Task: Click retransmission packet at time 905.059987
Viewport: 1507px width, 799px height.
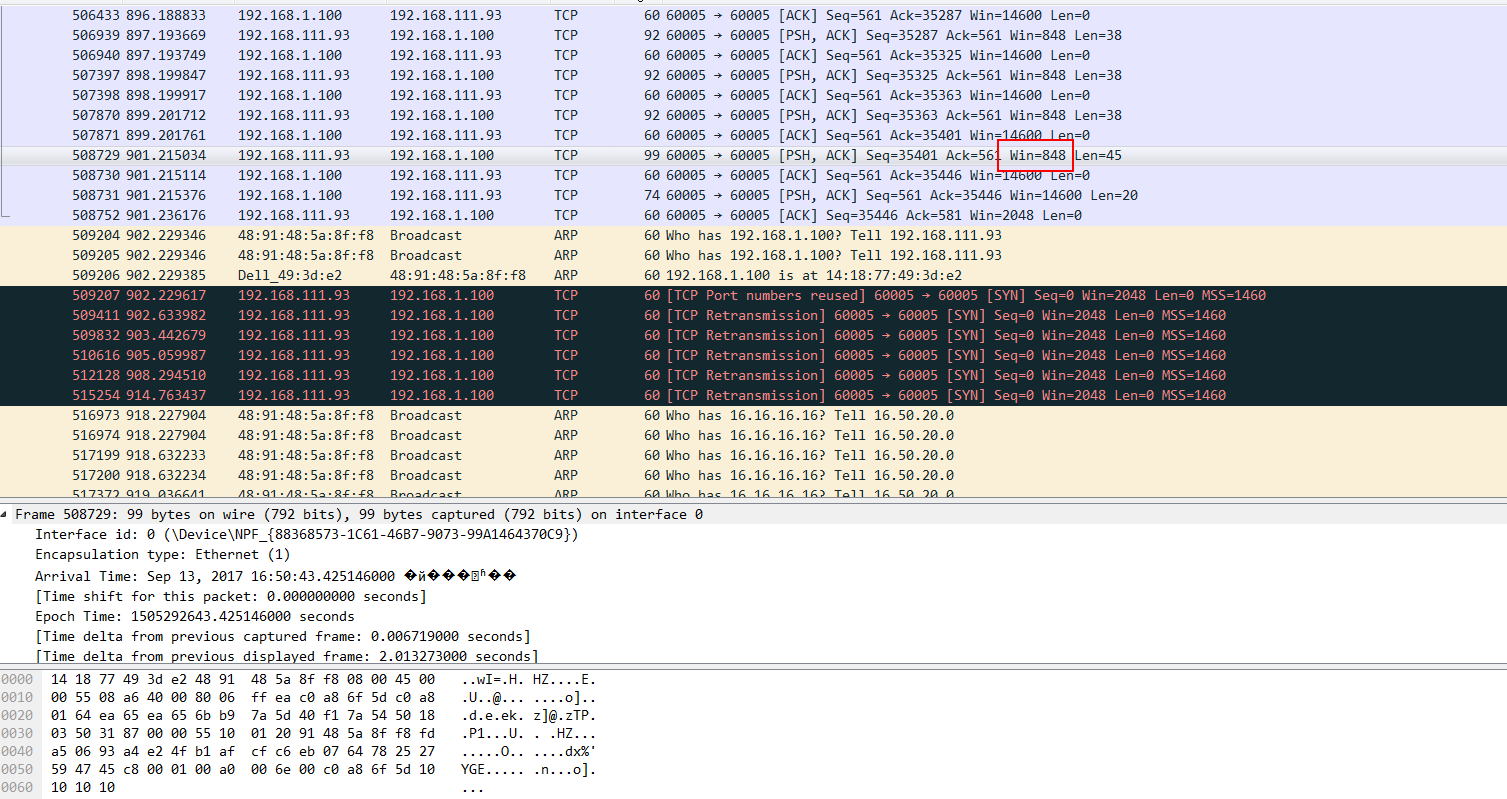Action: point(753,355)
